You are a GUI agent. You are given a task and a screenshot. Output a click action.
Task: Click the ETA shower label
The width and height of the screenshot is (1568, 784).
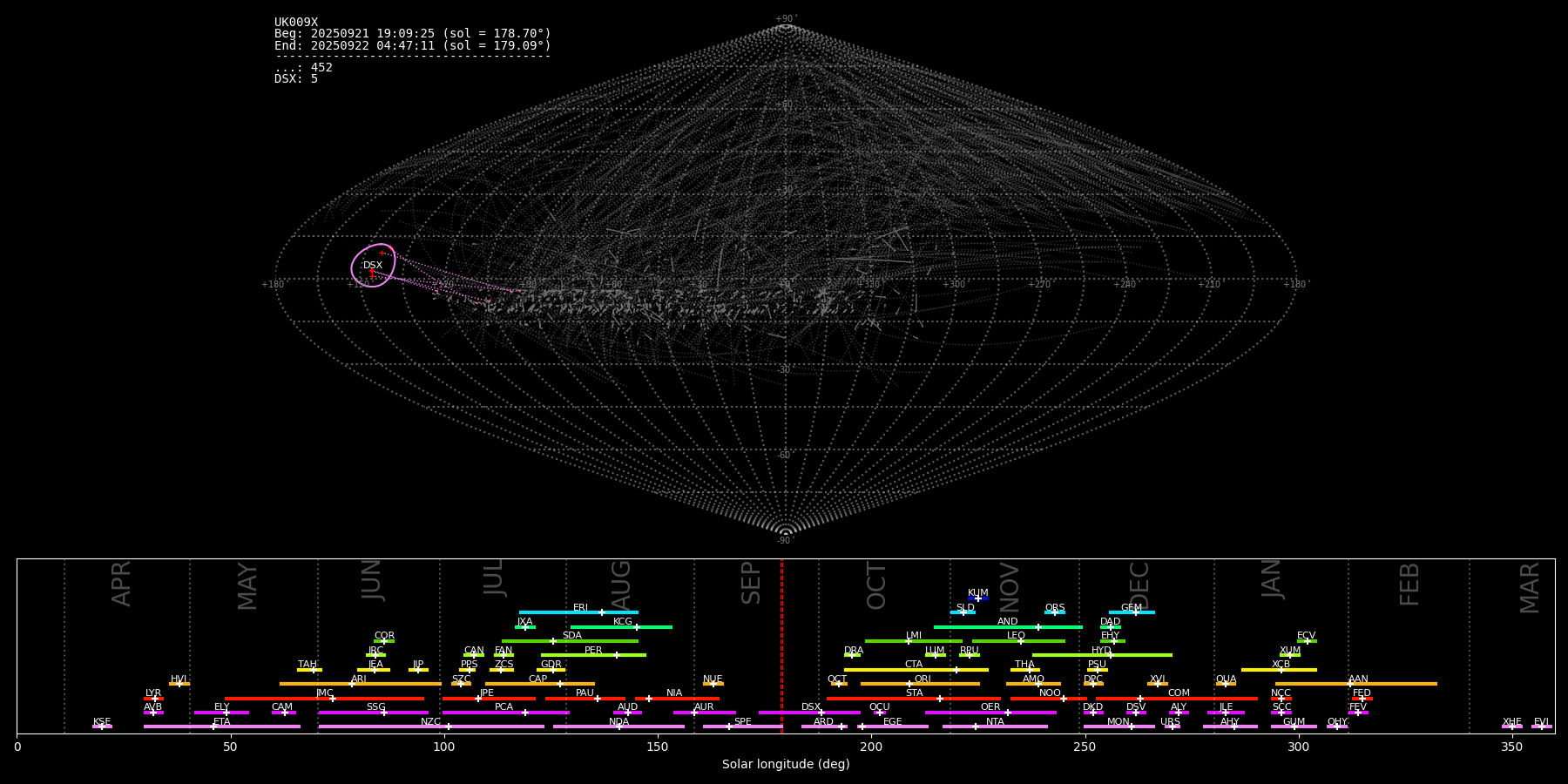(x=222, y=722)
